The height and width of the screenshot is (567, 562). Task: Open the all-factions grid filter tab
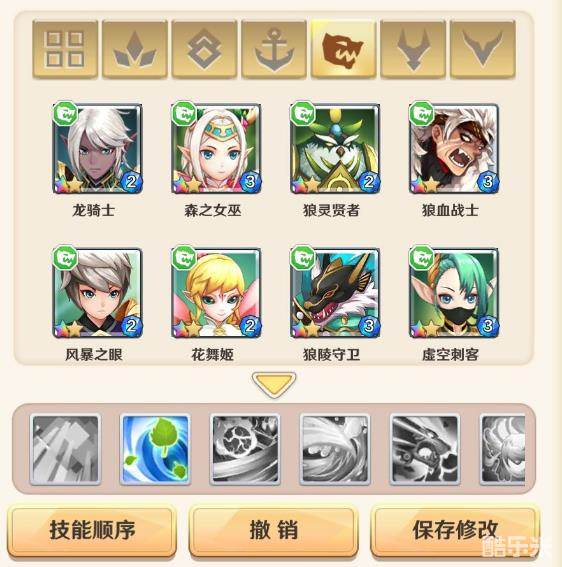[x=65, y=50]
